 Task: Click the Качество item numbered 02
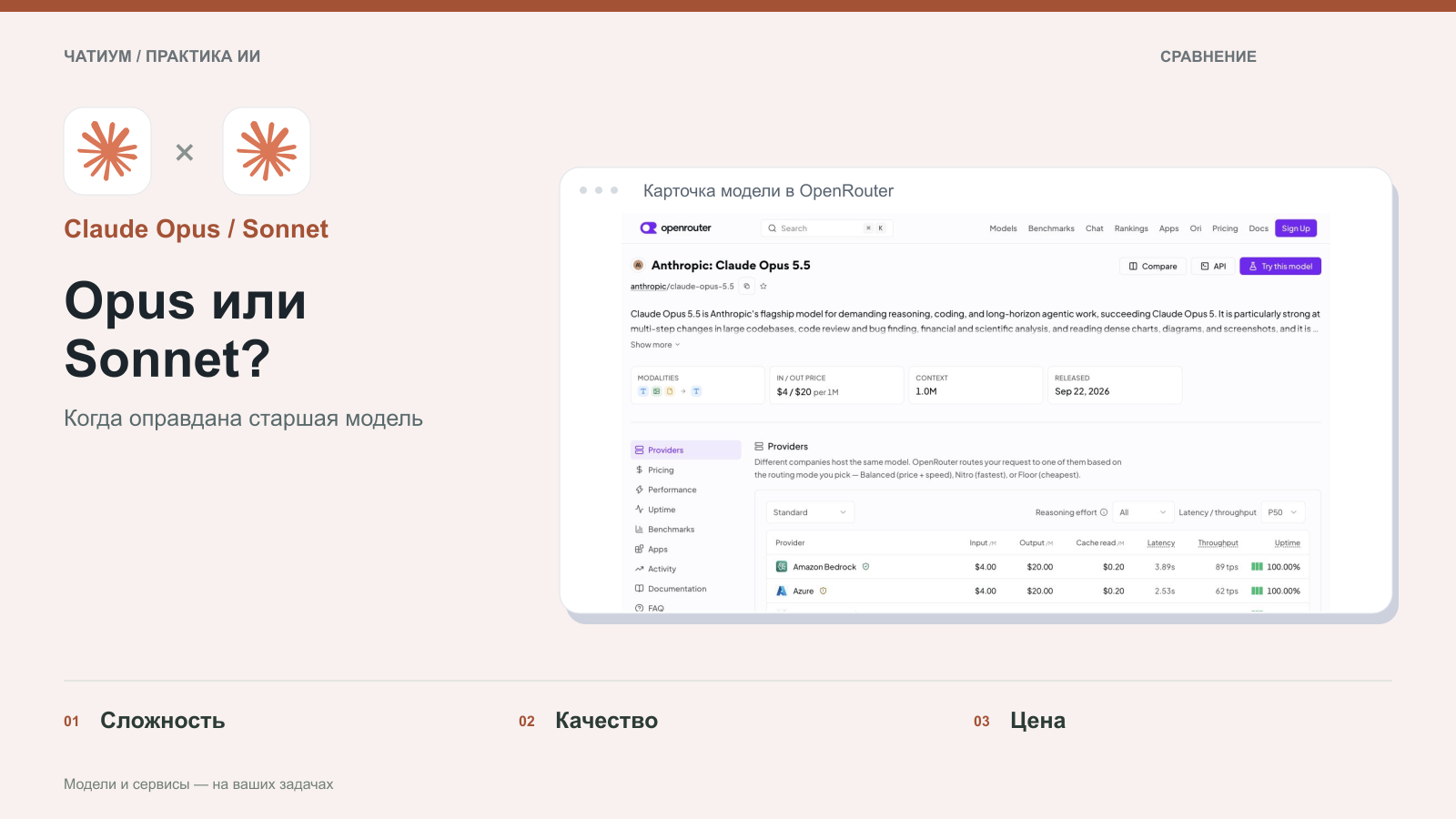pyautogui.click(x=589, y=721)
